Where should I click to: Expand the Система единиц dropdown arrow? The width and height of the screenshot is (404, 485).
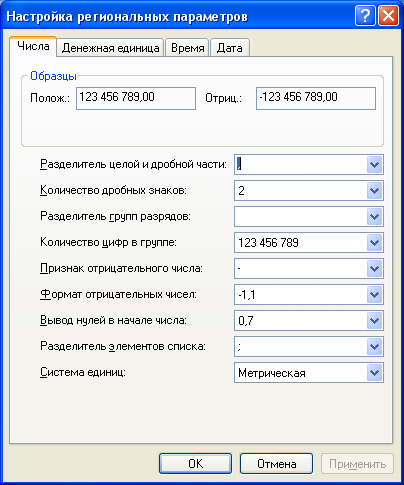pyautogui.click(x=374, y=372)
